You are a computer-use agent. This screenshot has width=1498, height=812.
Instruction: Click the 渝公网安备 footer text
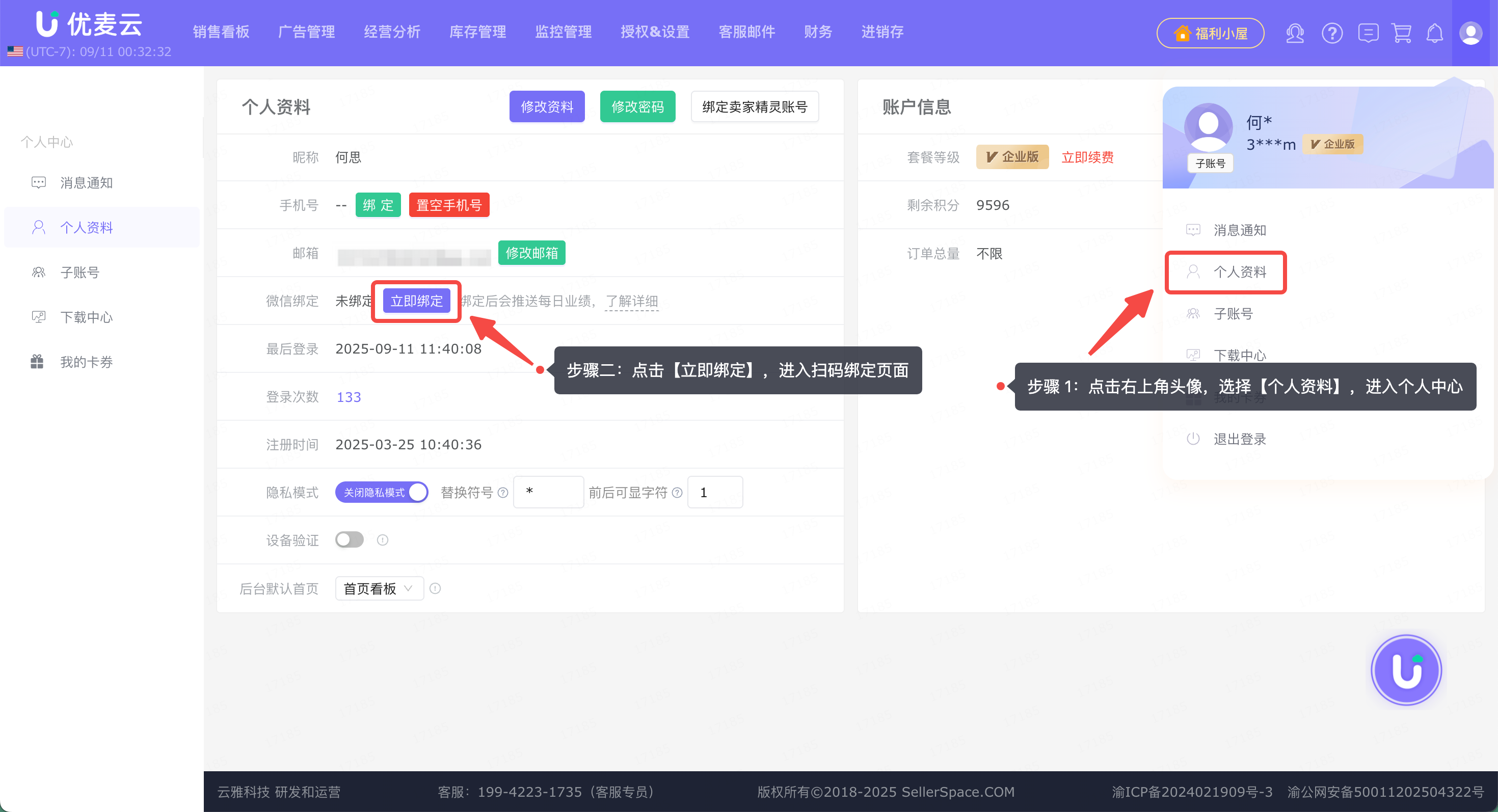click(1385, 792)
